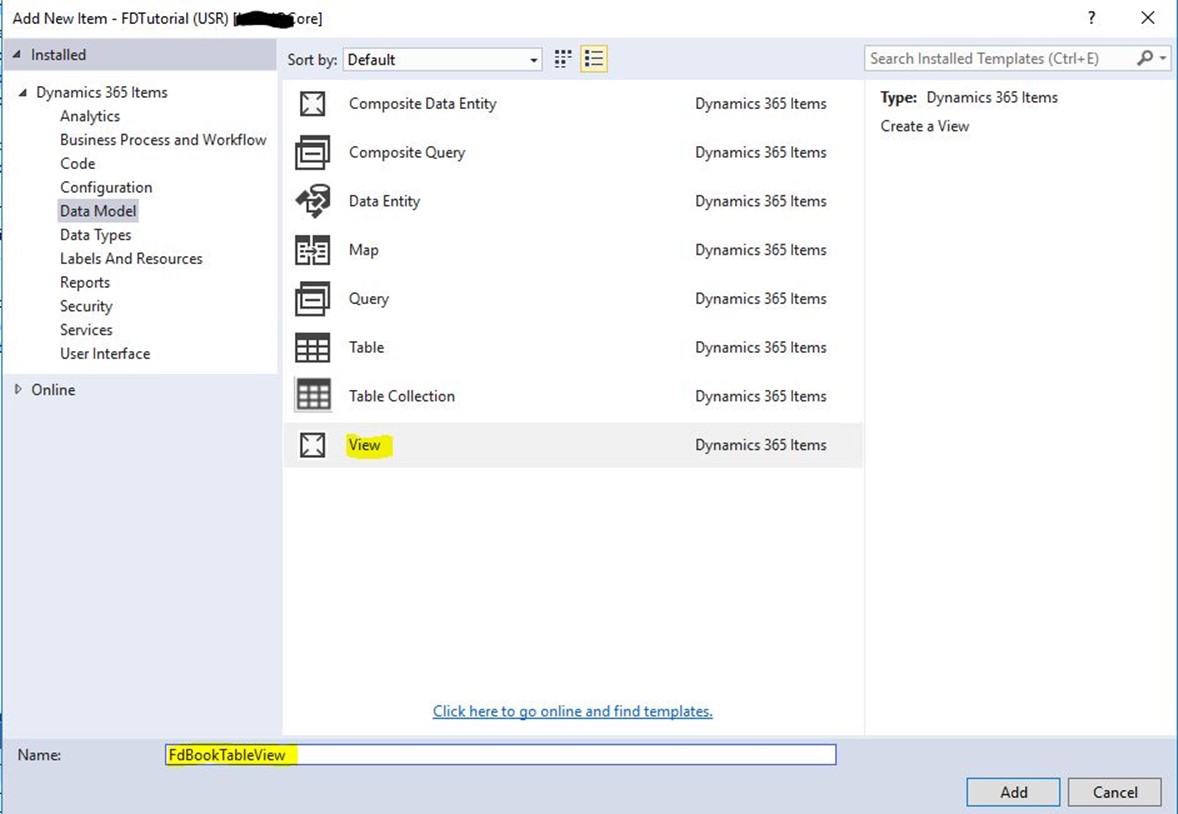Click the search magnifier icon
This screenshot has height=814, width=1178.
tap(1144, 58)
